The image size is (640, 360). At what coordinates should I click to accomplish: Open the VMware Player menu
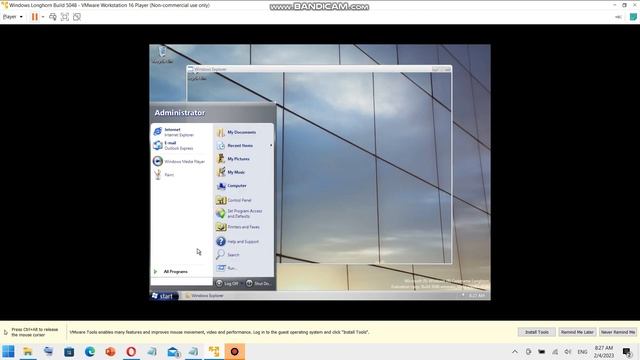point(12,17)
